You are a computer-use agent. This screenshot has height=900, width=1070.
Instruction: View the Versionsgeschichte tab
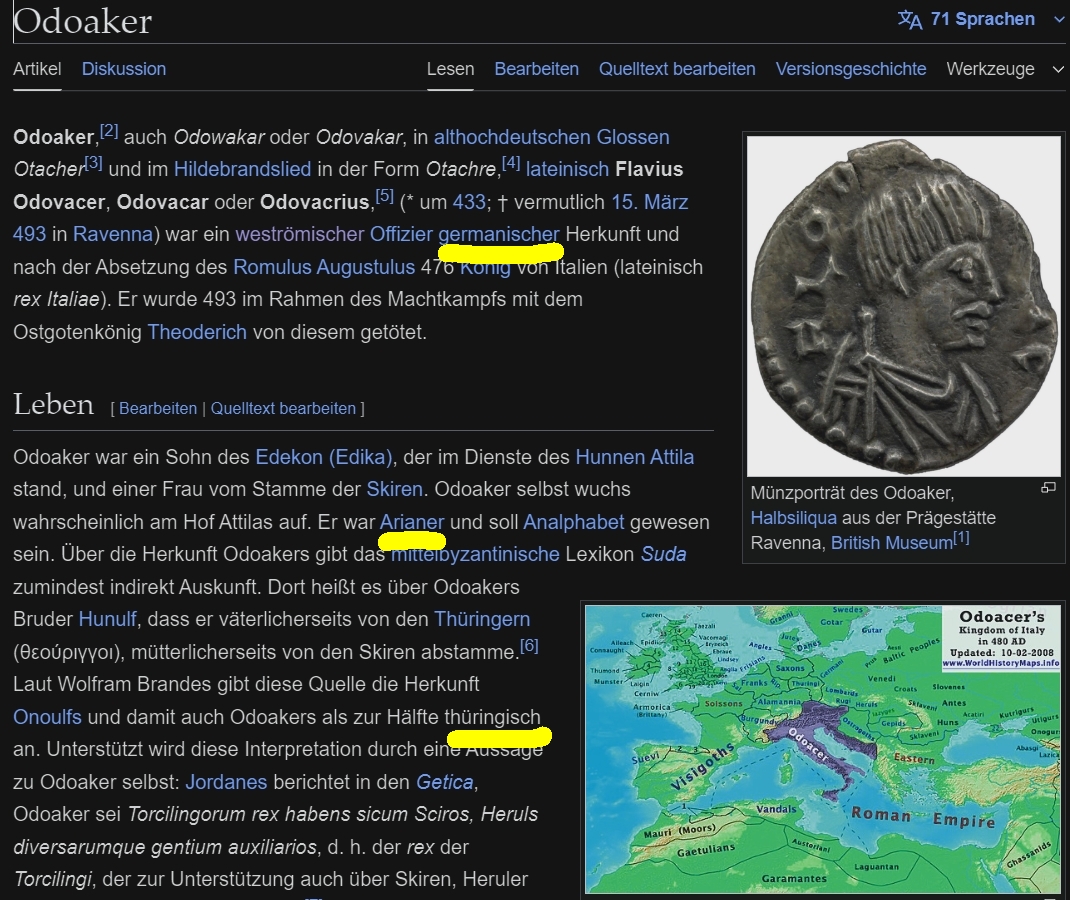851,69
